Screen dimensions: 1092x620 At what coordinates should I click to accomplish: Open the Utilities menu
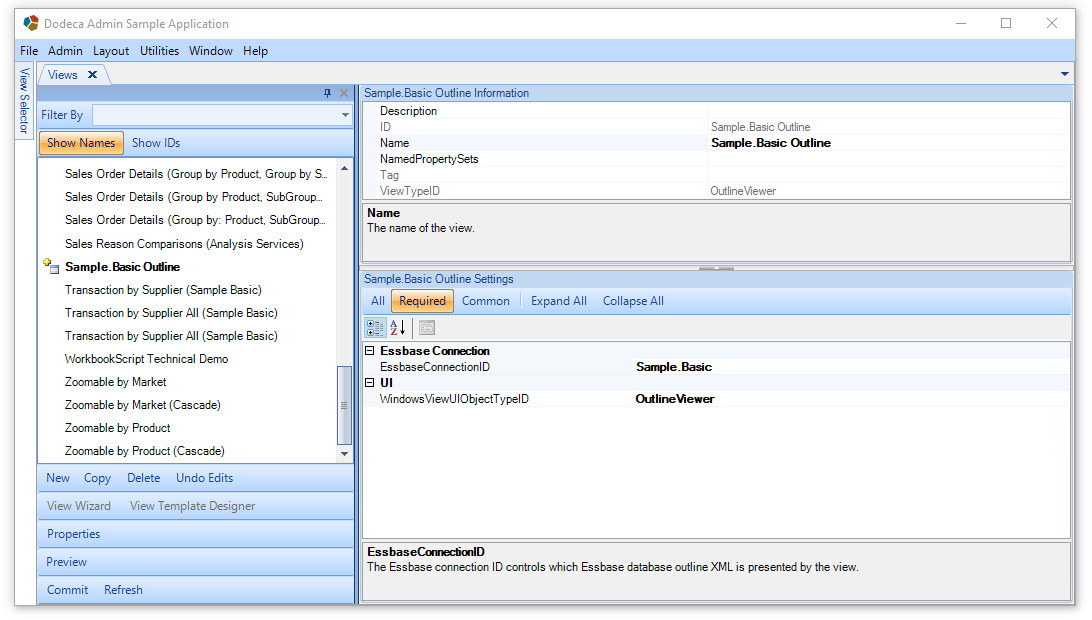click(159, 51)
